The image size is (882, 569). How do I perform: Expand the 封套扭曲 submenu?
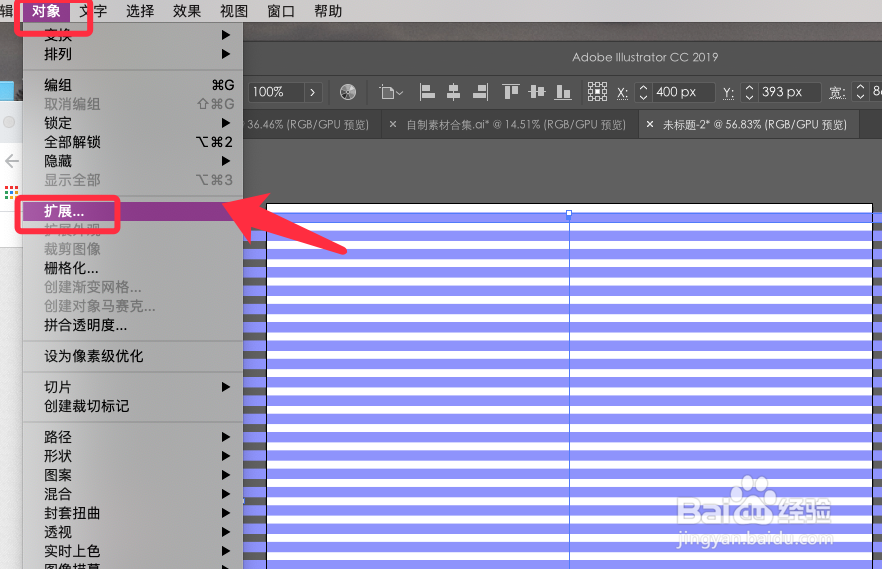(133, 513)
